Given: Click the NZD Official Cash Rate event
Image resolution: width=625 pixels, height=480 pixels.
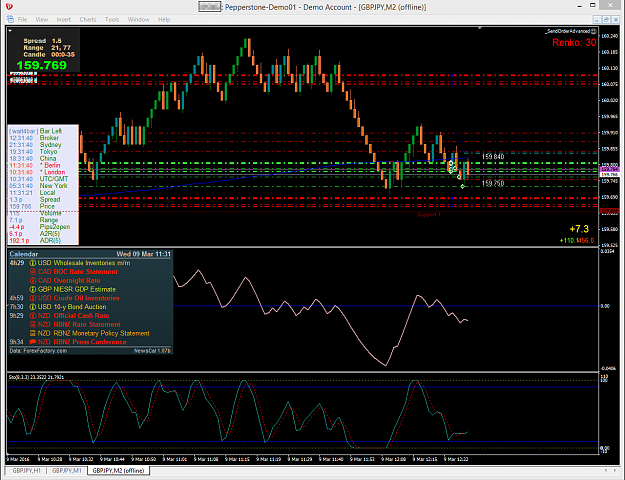Looking at the screenshot, I should (73, 316).
